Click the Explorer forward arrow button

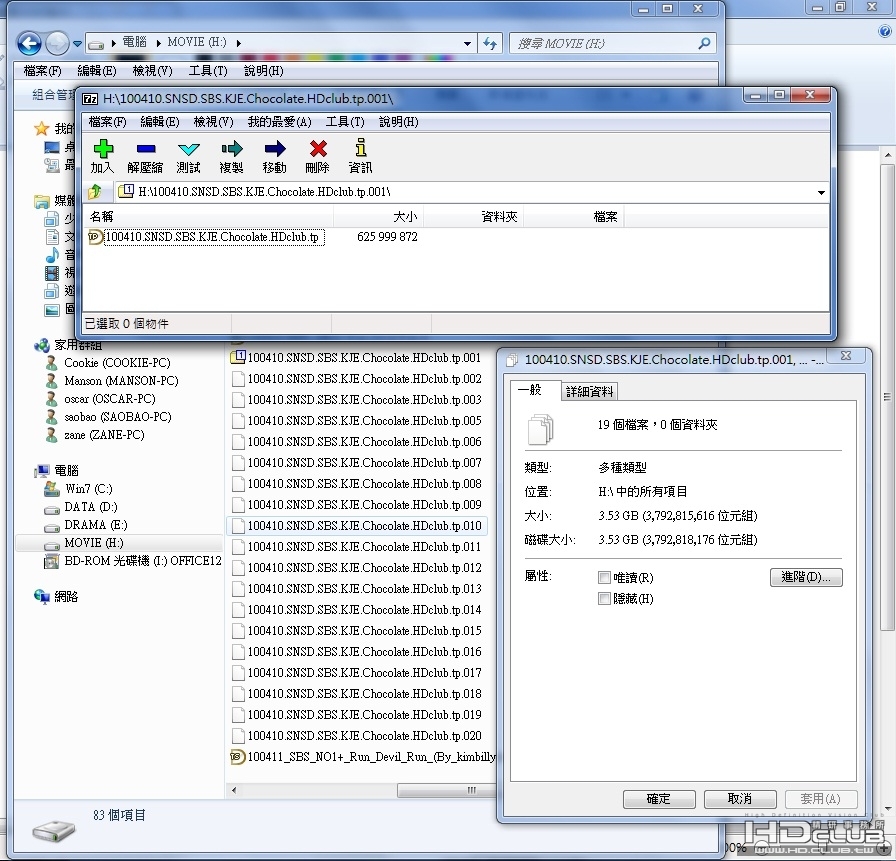click(x=57, y=43)
